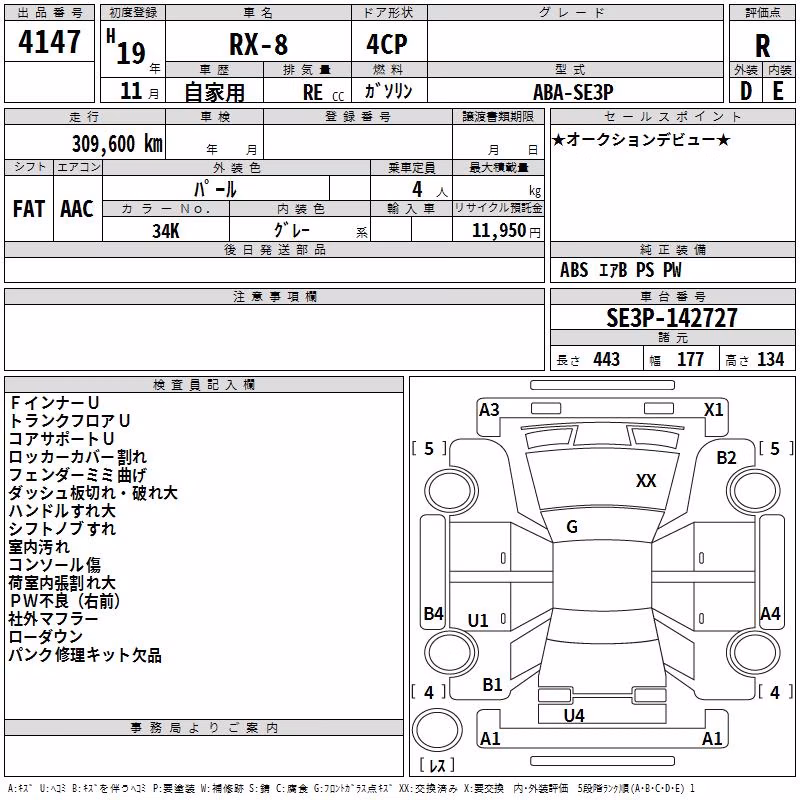Viewport: 800px width, 800px height.
Task: Click interior color グレー
Action: [292, 231]
